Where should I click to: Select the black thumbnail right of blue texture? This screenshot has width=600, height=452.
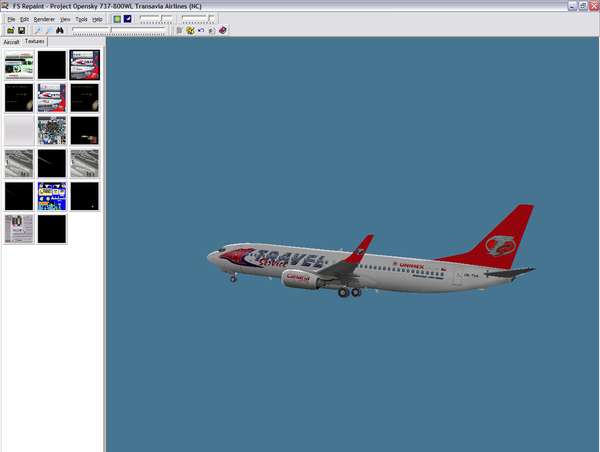click(x=85, y=196)
